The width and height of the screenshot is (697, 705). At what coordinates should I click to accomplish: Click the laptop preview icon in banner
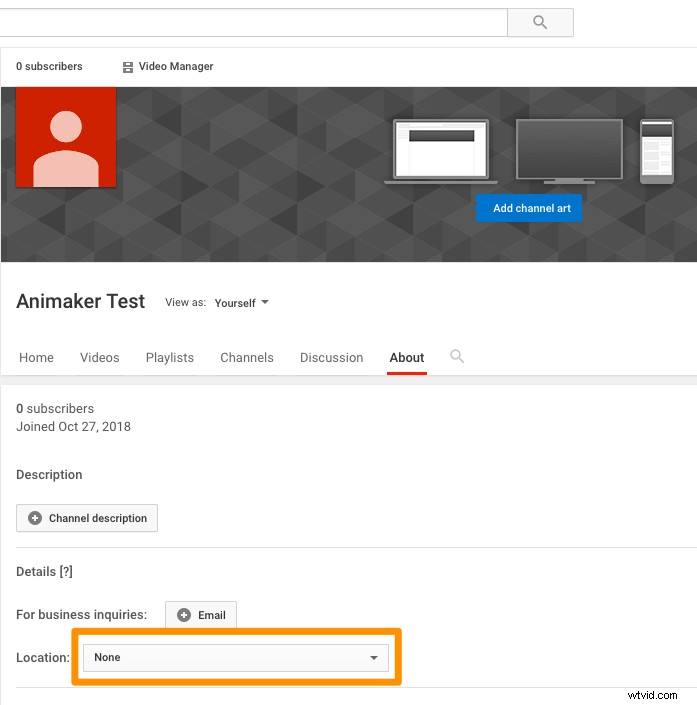[441, 152]
